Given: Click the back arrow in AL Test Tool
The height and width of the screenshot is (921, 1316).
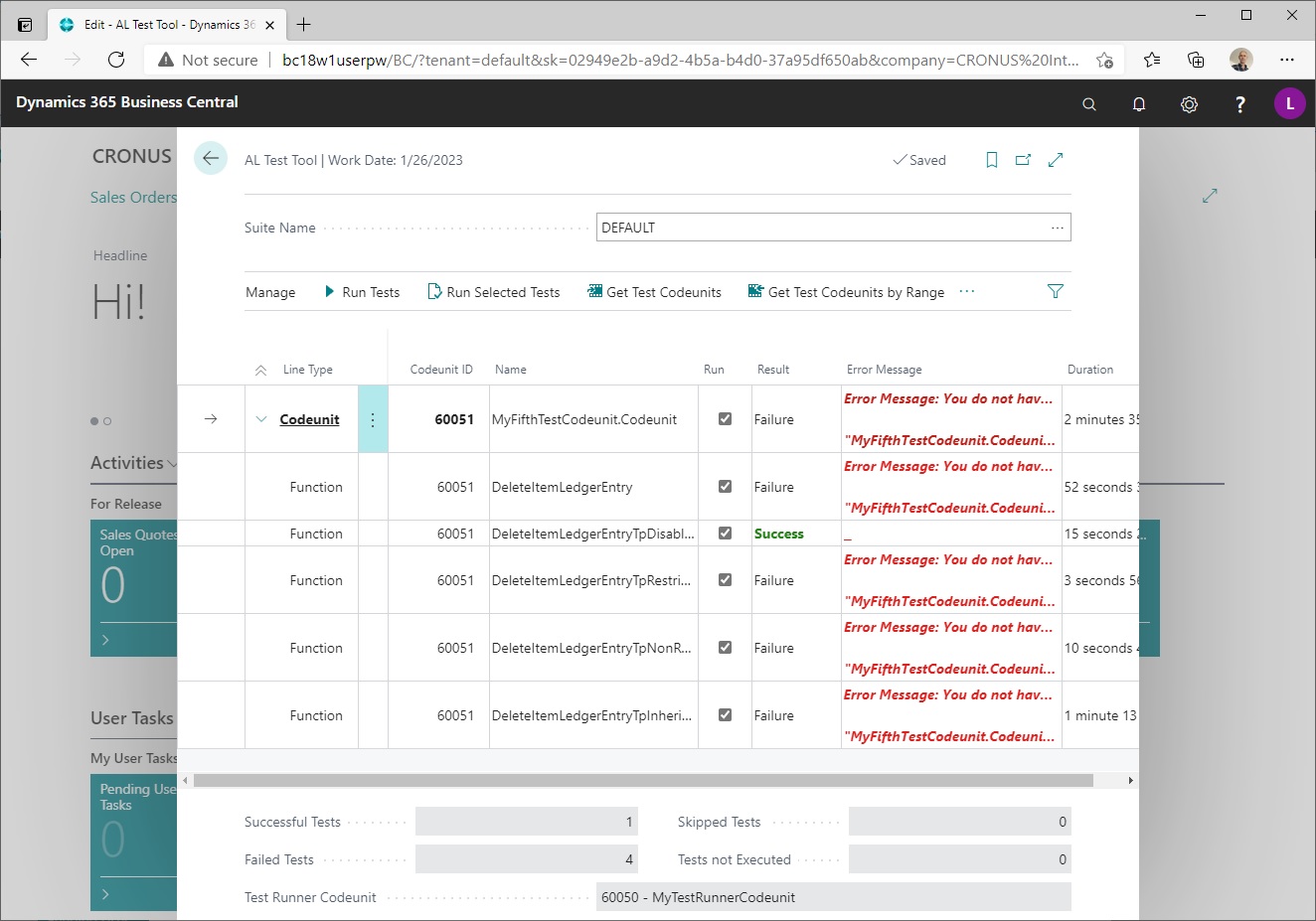Looking at the screenshot, I should coord(211,158).
